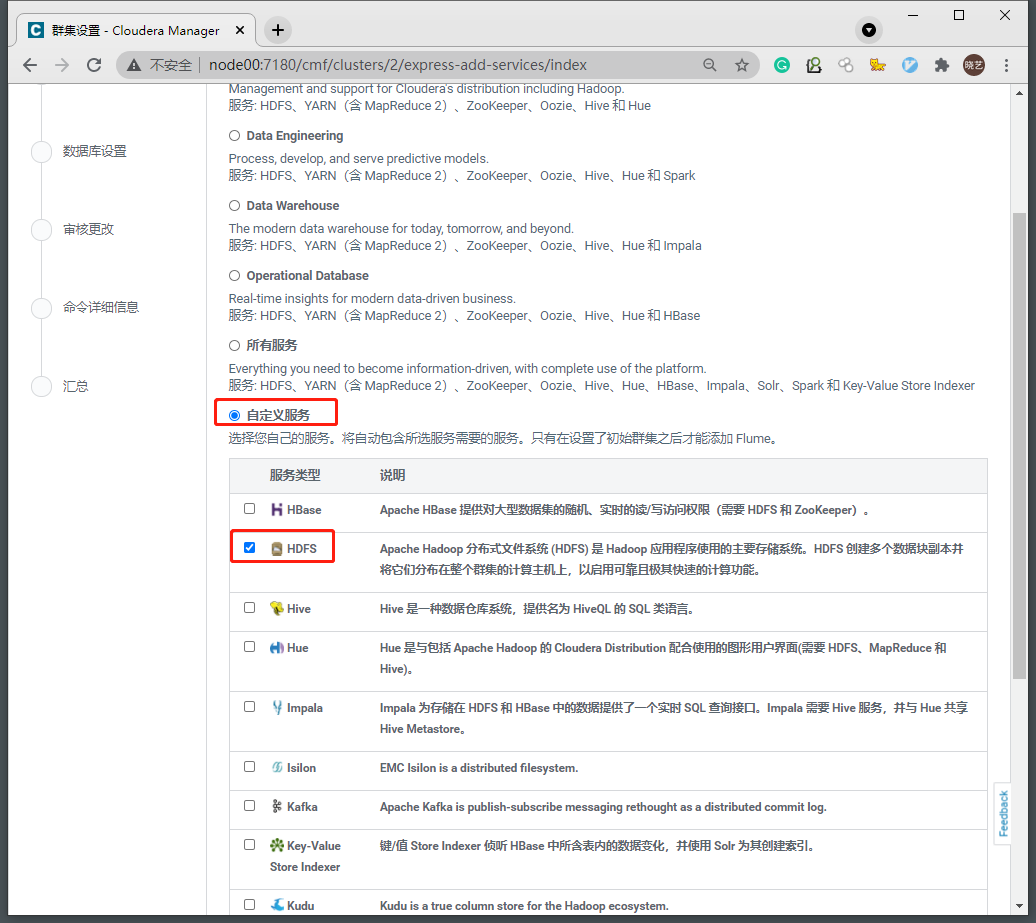Check the Isilon service checkbox
Screen dimensions: 1036x923
pyautogui.click(x=249, y=767)
